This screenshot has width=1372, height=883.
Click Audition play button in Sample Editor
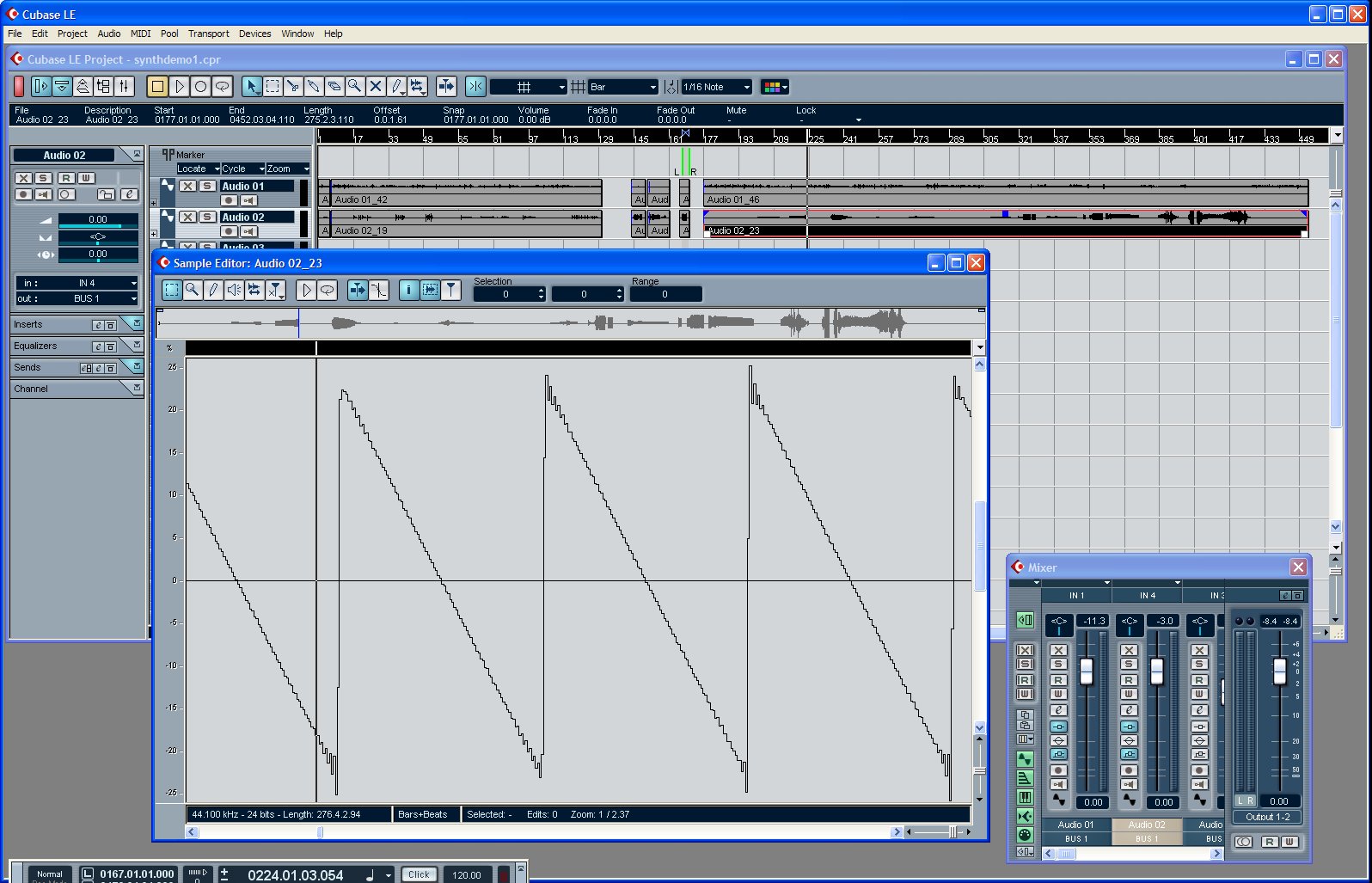click(306, 291)
